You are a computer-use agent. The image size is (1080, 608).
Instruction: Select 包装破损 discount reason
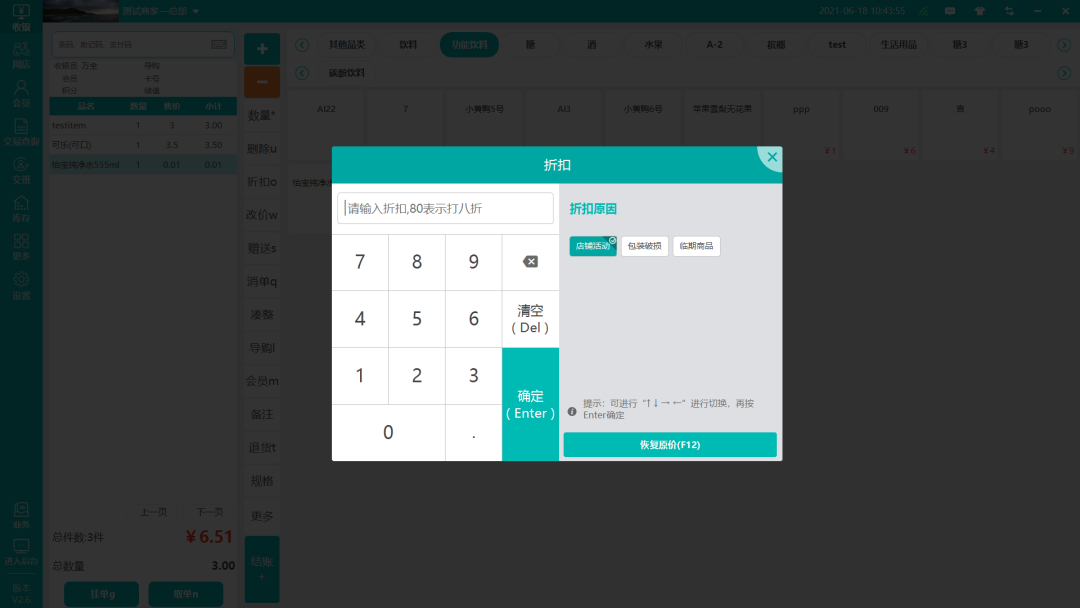pyautogui.click(x=645, y=246)
